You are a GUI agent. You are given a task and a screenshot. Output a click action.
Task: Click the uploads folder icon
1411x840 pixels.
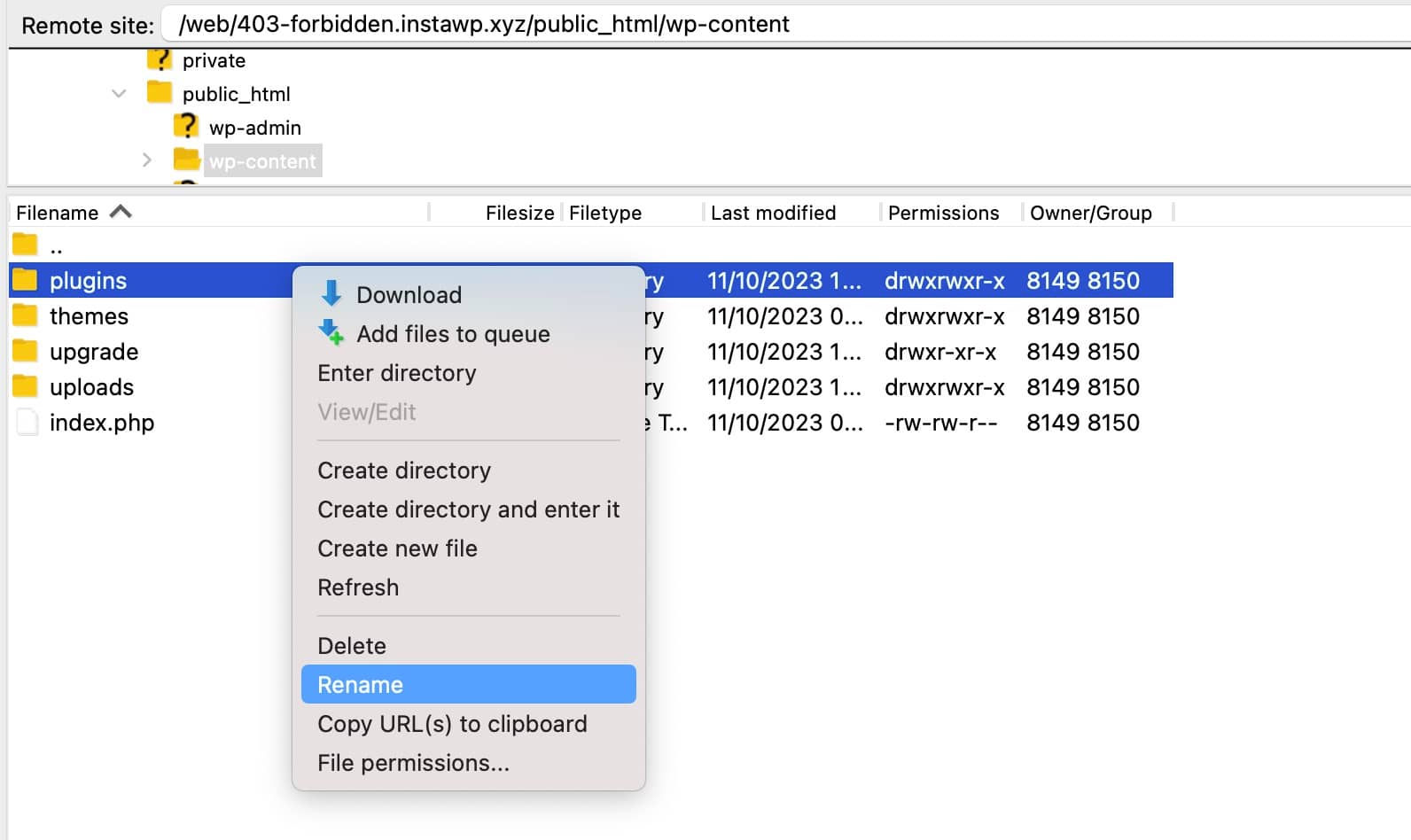26,387
